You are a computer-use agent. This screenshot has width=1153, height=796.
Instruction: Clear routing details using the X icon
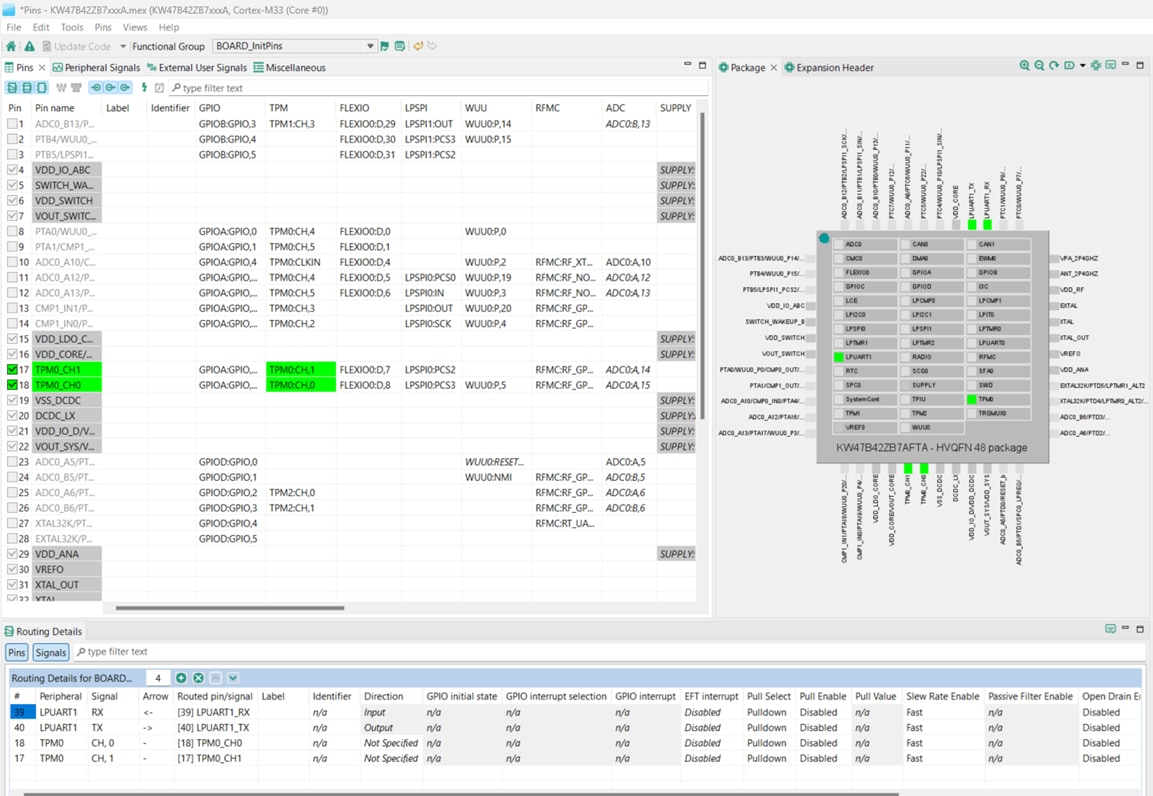pyautogui.click(x=197, y=677)
